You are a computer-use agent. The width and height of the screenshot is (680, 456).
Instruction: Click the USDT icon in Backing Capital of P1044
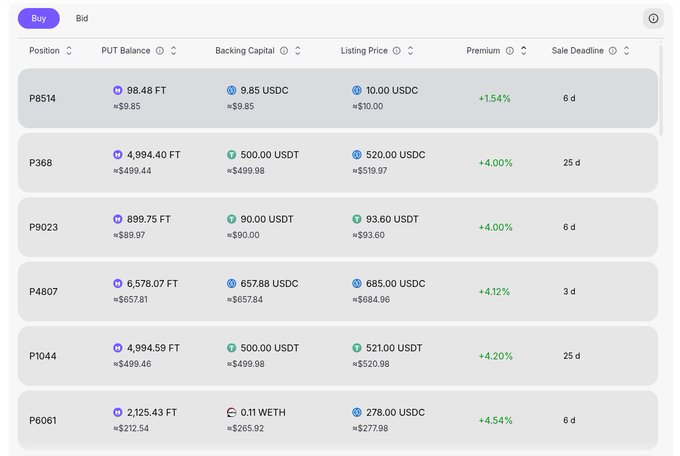tap(232, 348)
